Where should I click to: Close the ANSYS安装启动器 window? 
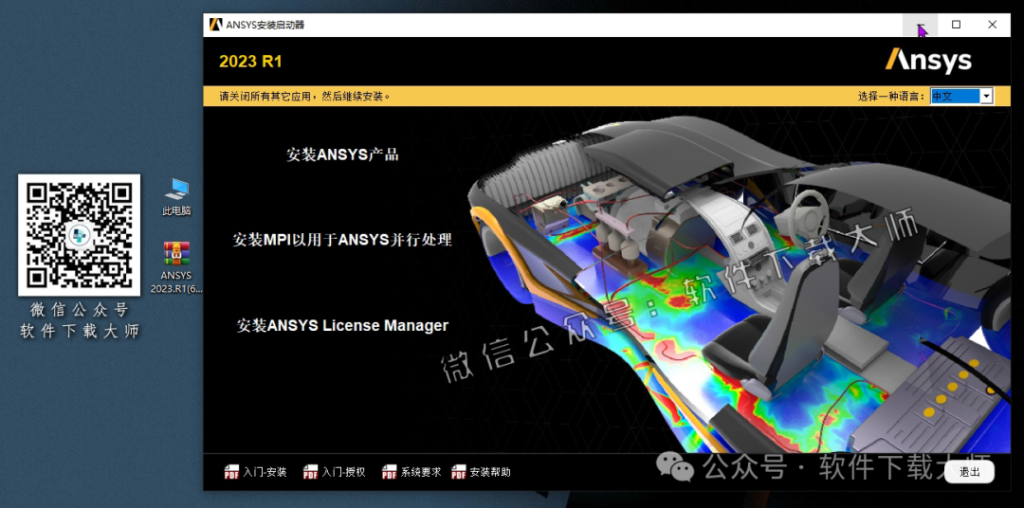pyautogui.click(x=992, y=25)
